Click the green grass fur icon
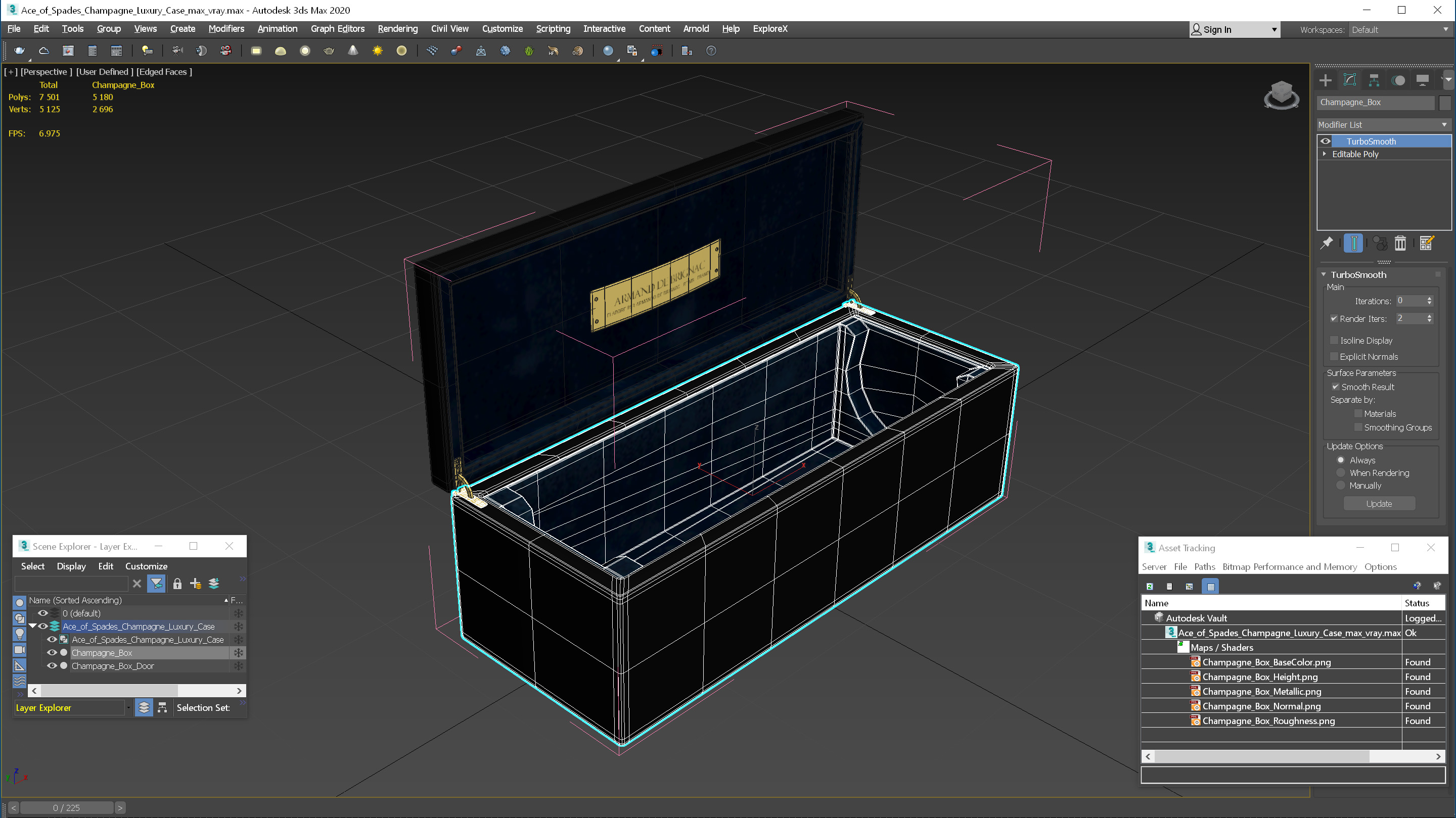The width and height of the screenshot is (1456, 818). (528, 51)
